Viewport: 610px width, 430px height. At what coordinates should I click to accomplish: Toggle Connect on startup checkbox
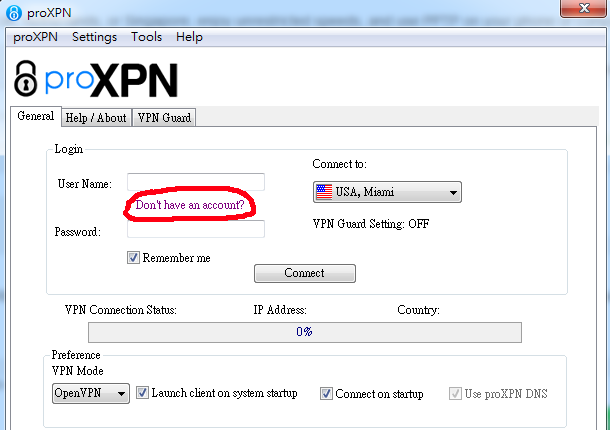click(326, 393)
